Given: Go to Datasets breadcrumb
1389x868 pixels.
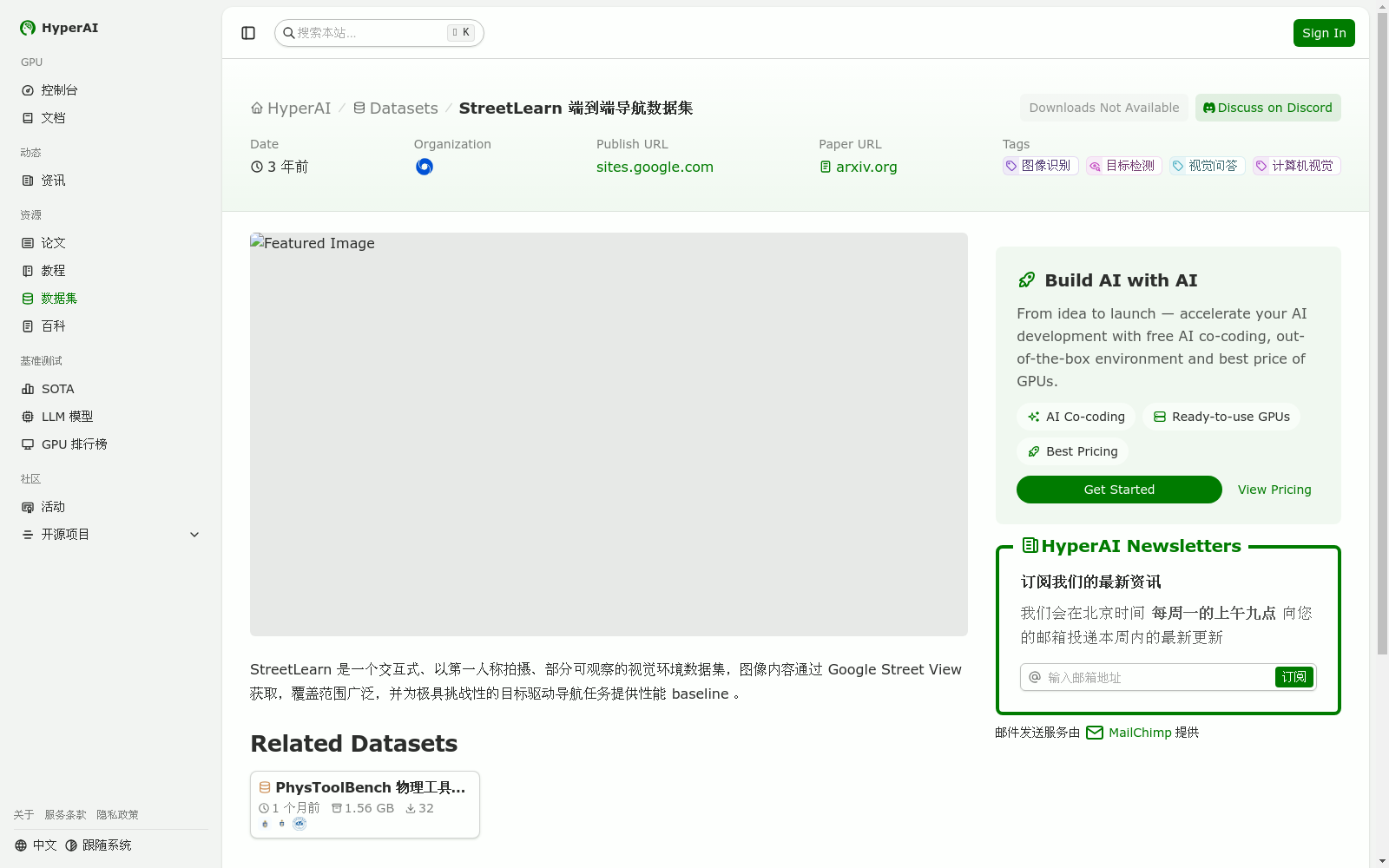Looking at the screenshot, I should click(x=395, y=108).
